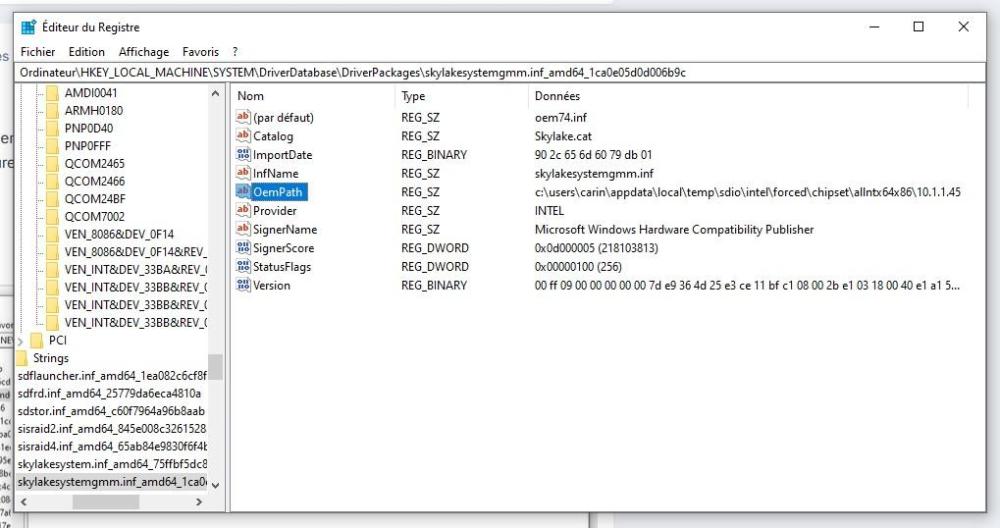Click the Skylake.cat data value
The width and height of the screenshot is (1000, 528).
(x=563, y=136)
